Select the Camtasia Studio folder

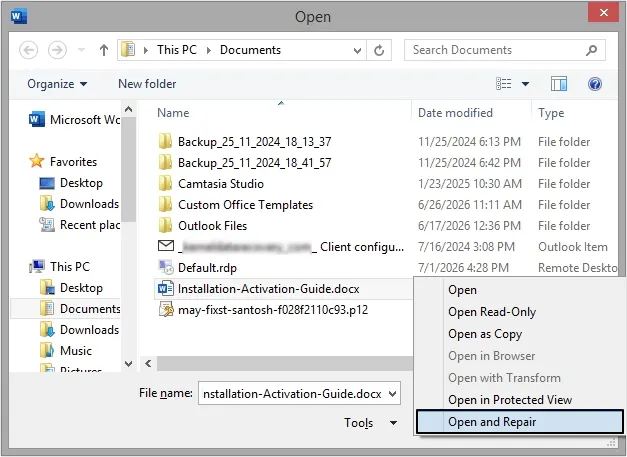(221, 184)
